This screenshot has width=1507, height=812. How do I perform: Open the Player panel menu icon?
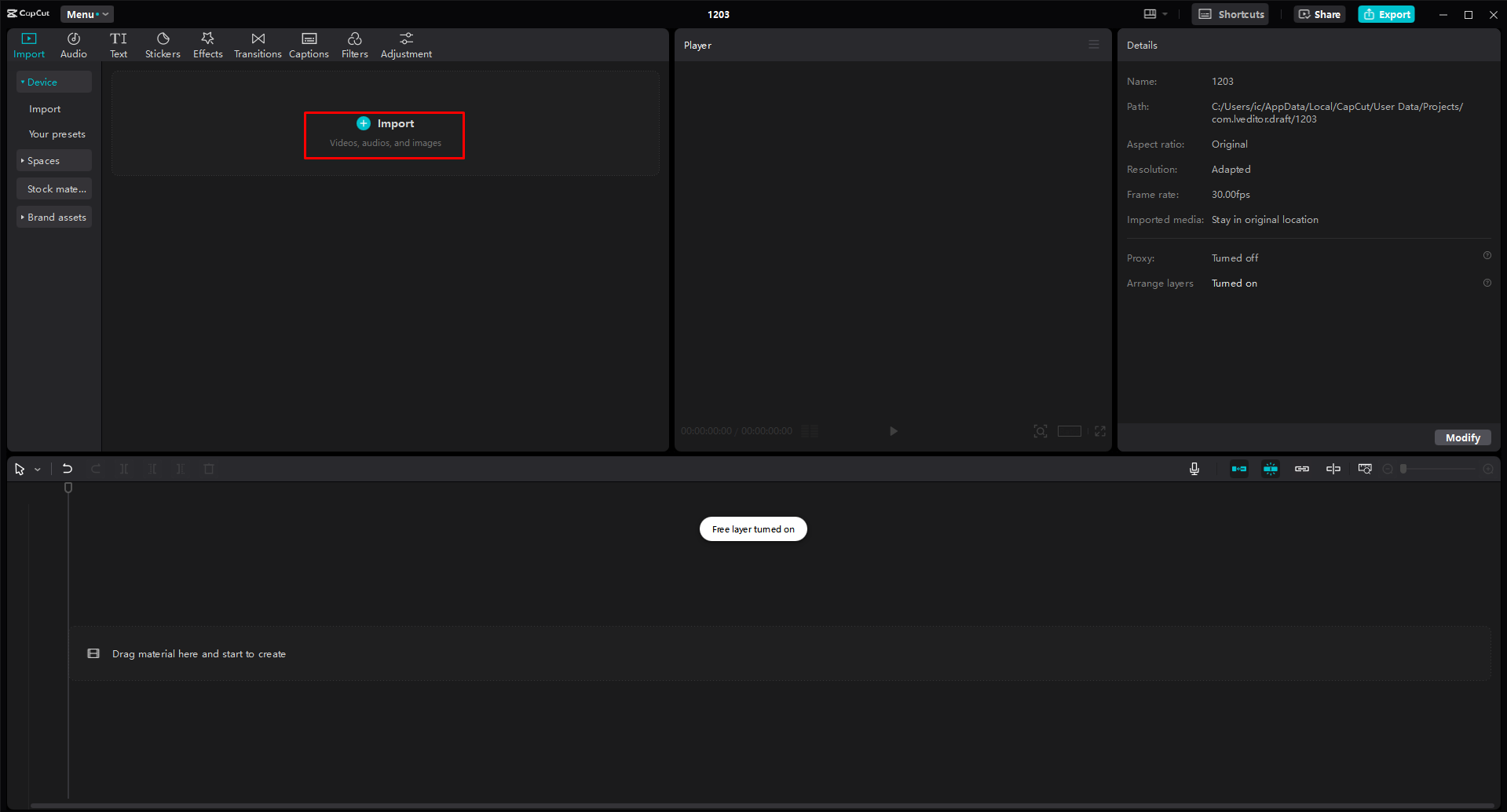[1094, 45]
